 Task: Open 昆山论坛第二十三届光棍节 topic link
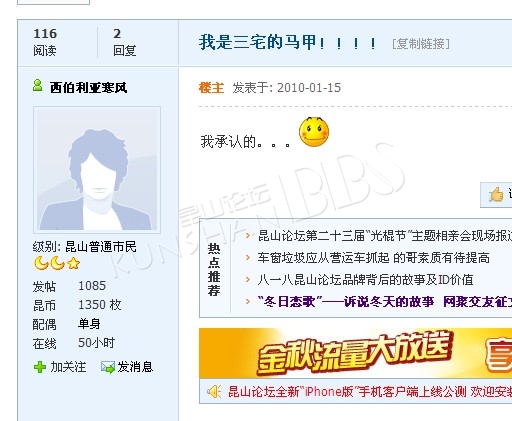[384, 236]
